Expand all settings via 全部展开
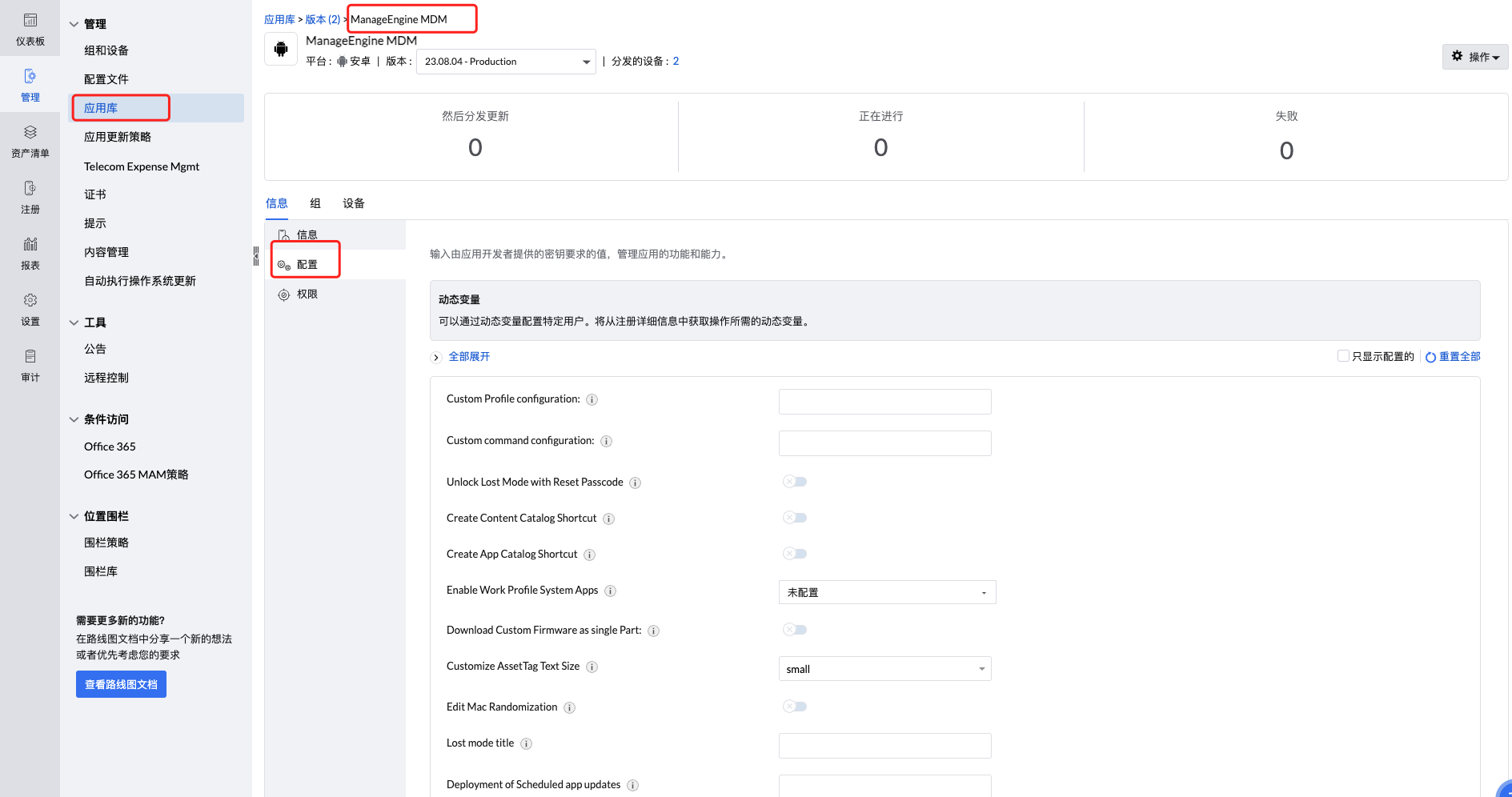Image resolution: width=1512 pixels, height=797 pixels. pyautogui.click(x=468, y=357)
